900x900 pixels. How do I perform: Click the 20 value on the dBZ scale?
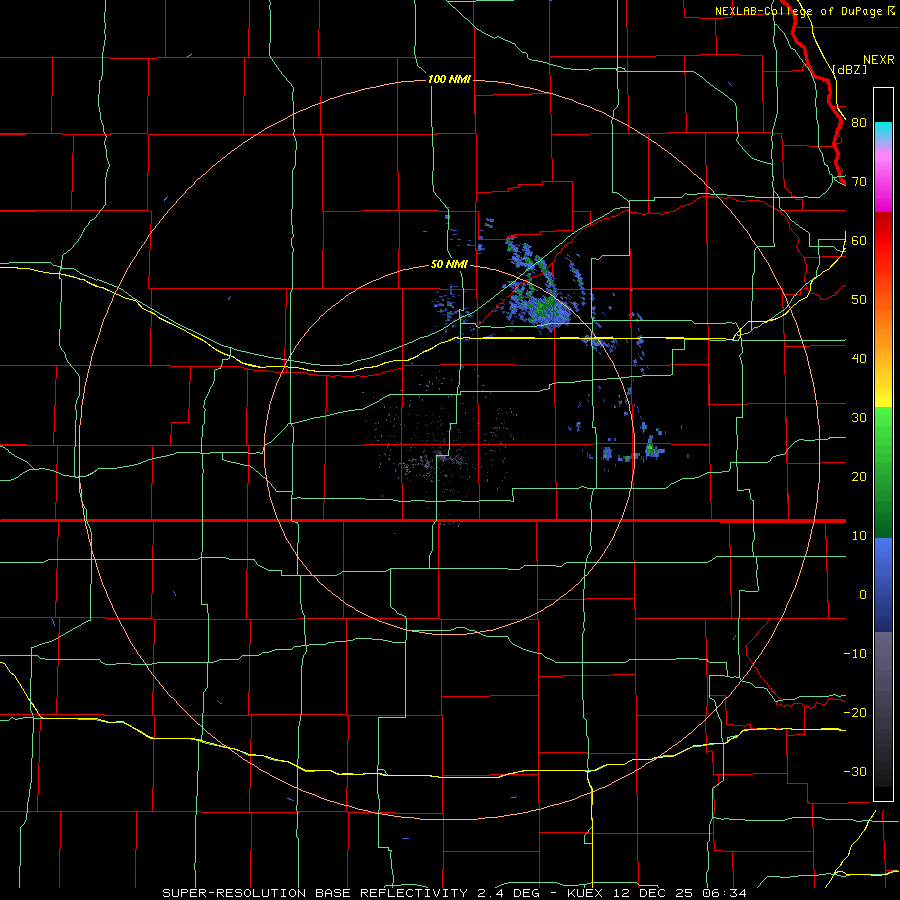(859, 477)
